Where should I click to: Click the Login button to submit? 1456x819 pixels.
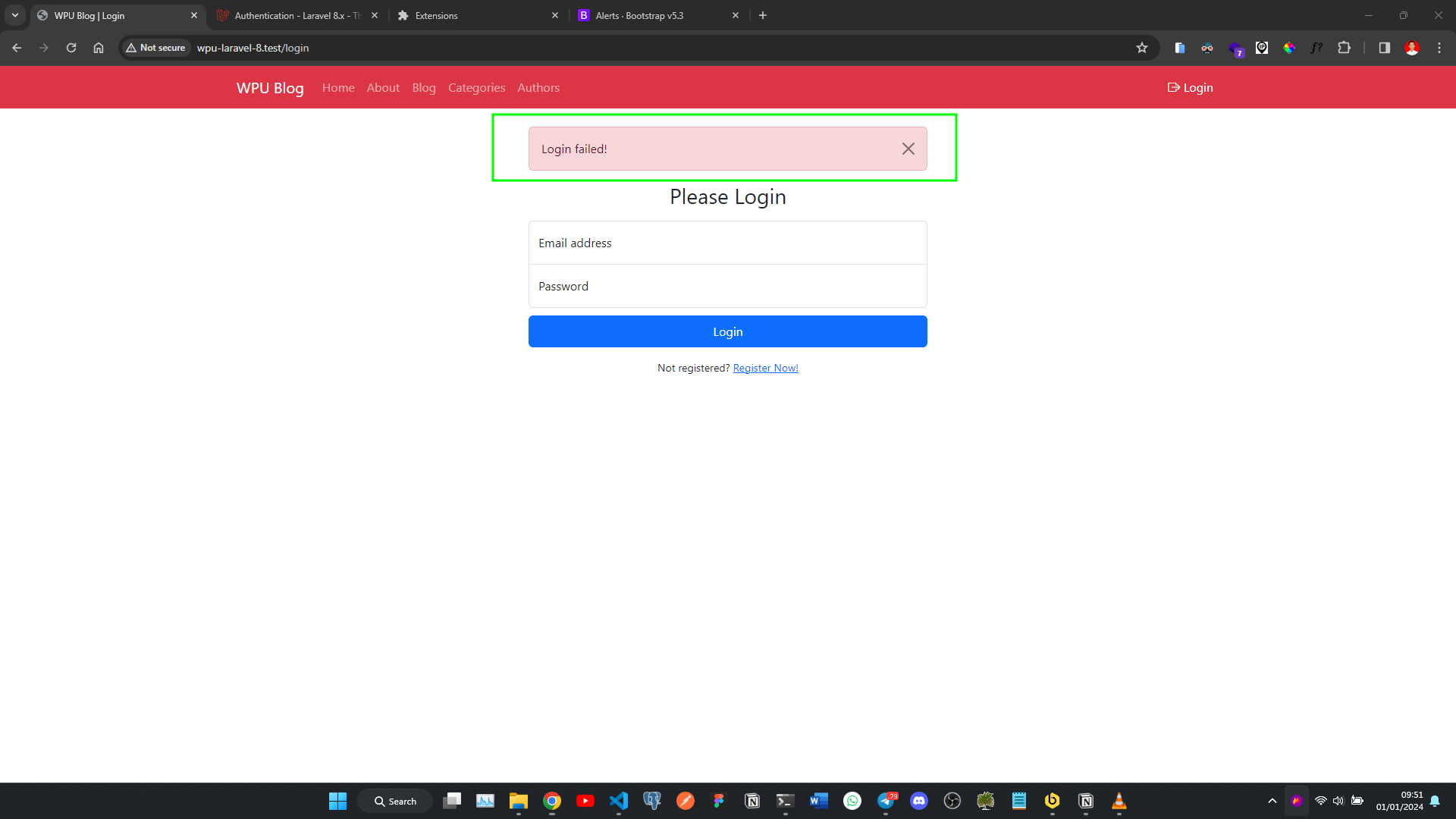728,331
